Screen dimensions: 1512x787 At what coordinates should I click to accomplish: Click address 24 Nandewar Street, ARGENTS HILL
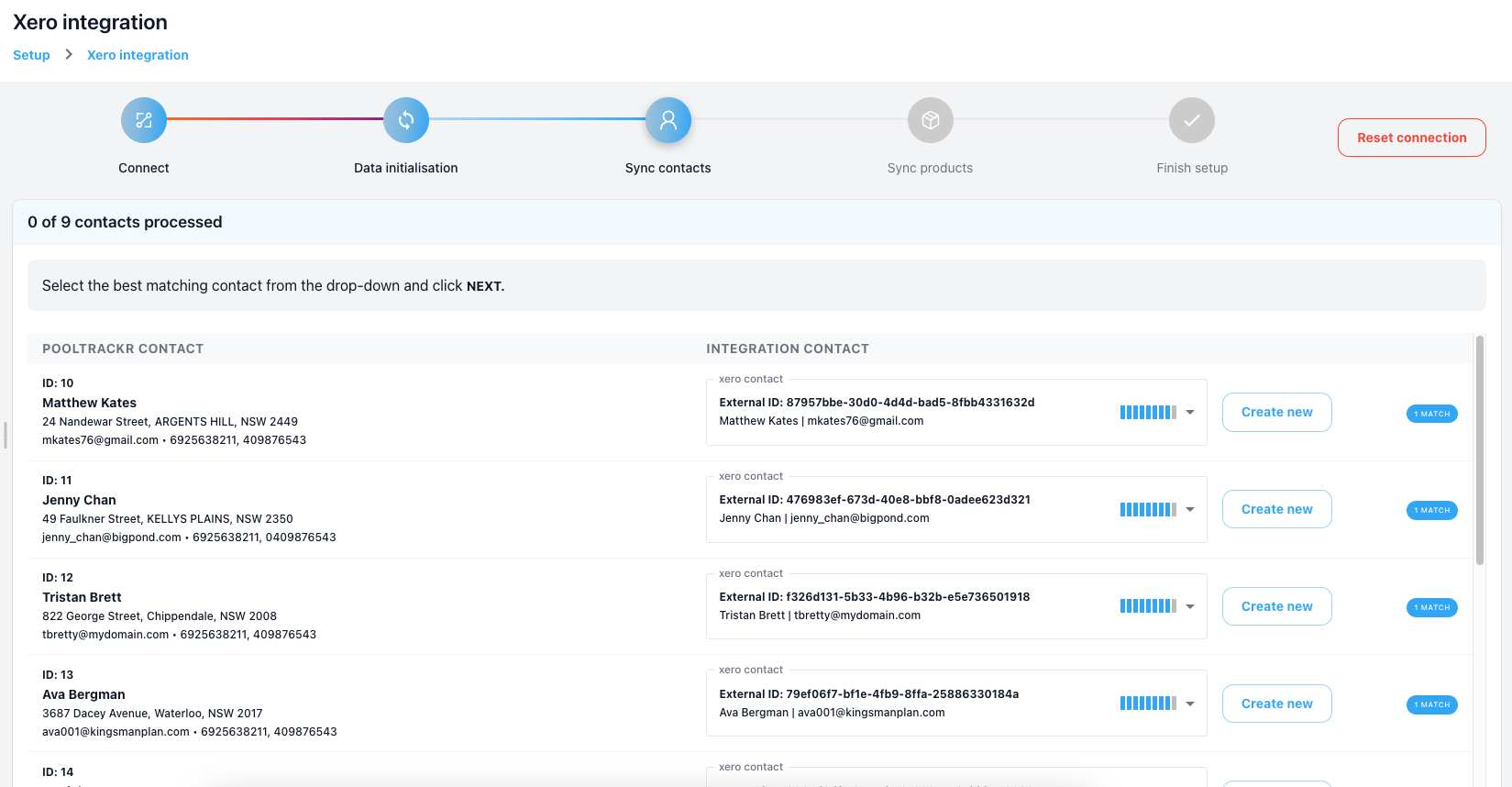point(170,422)
